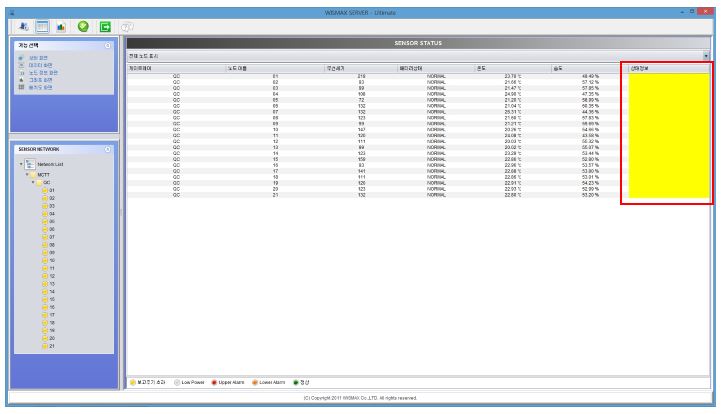Collapse the SENSOR NETWORK panel
723x414 pixels.
pyautogui.click(x=107, y=149)
